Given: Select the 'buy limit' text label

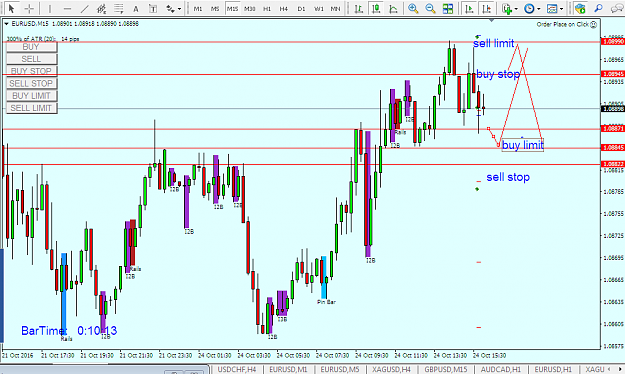Looking at the screenshot, I should (523, 145).
